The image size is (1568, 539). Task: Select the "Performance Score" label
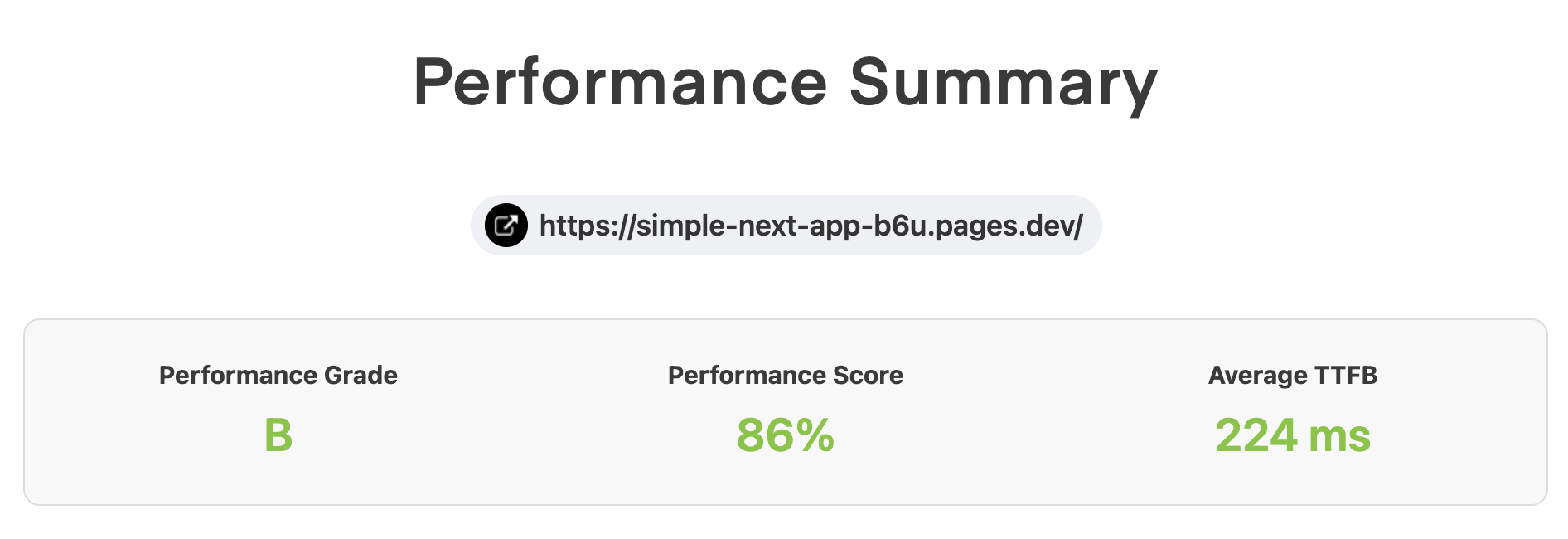(x=785, y=376)
